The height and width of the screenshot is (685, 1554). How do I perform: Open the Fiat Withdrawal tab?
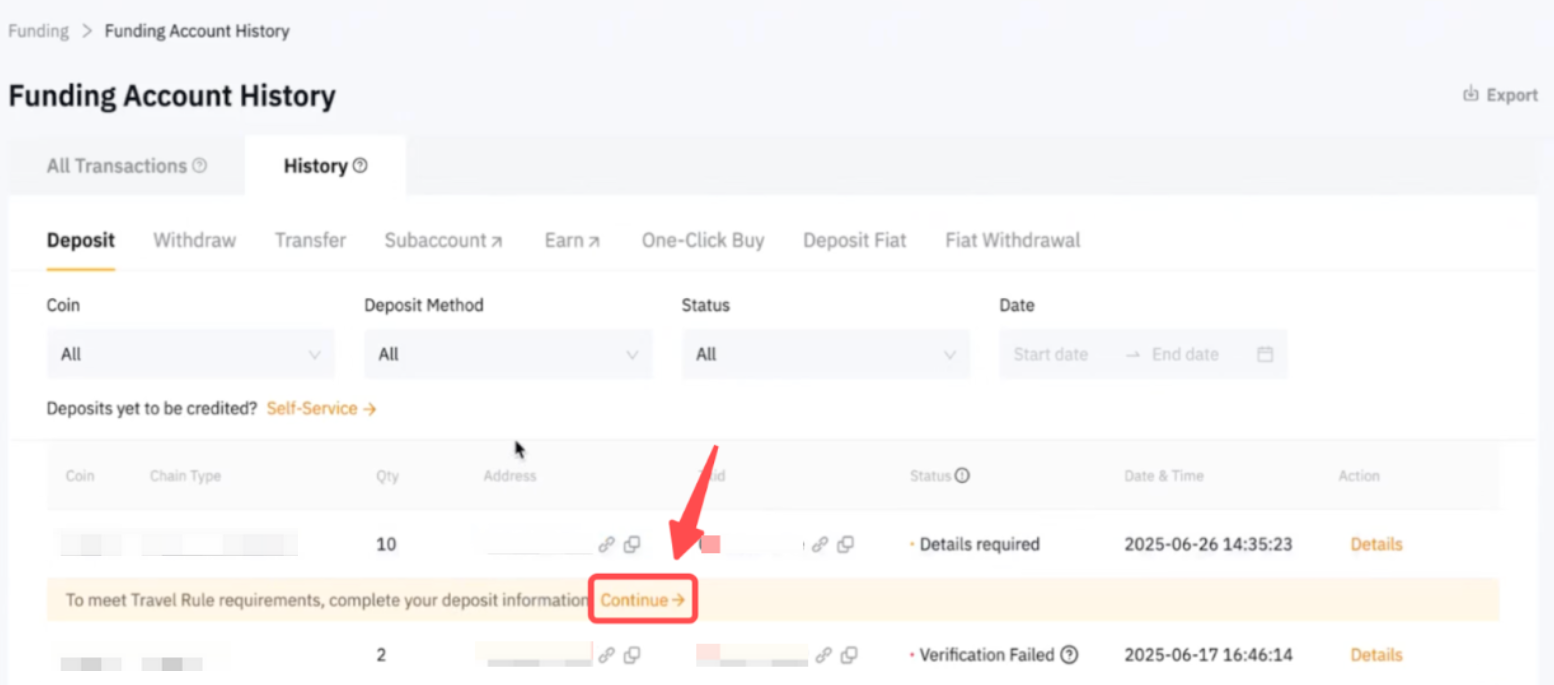tap(1012, 240)
